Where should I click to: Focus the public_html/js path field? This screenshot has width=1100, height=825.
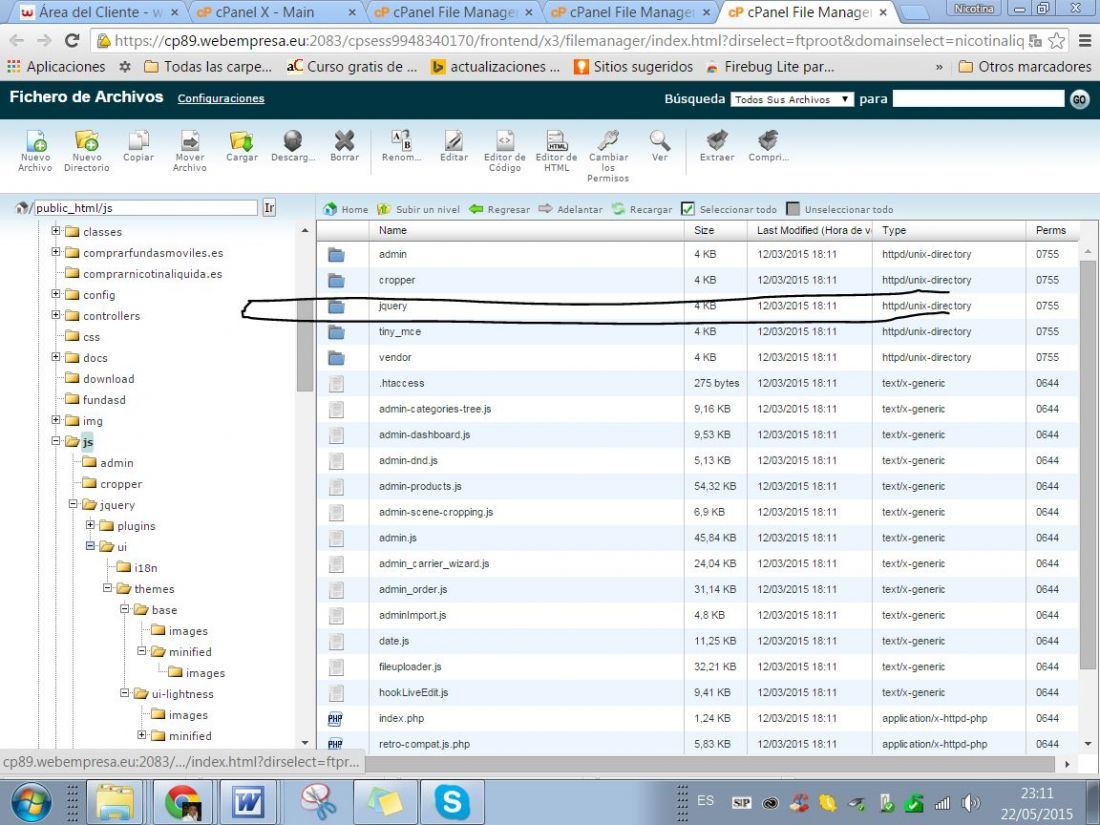coord(146,208)
